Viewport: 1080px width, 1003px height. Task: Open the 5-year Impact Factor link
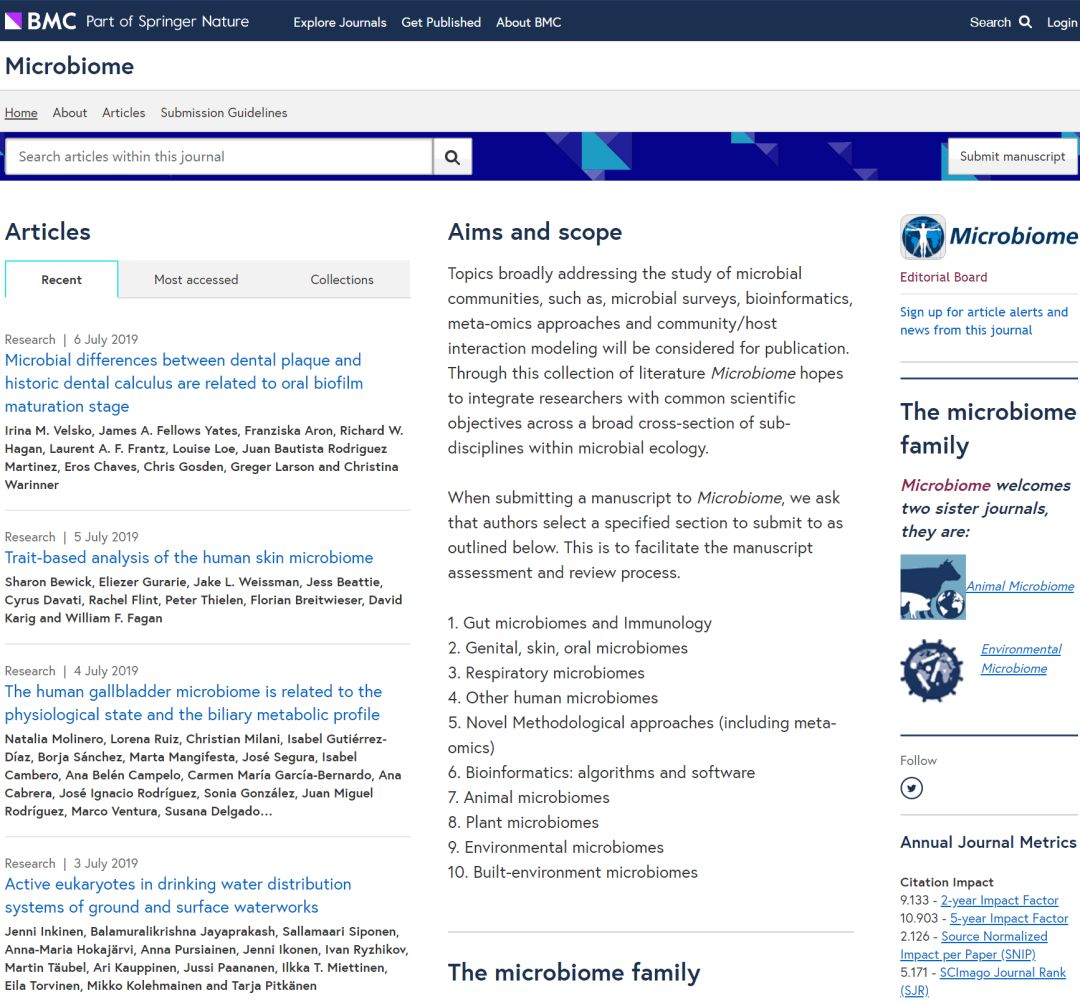tap(1009, 918)
